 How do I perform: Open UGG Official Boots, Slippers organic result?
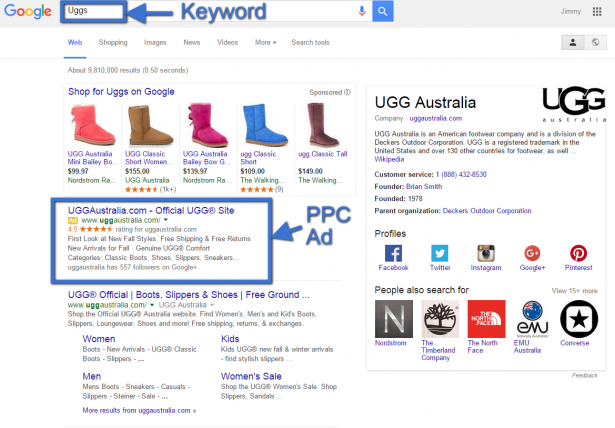coord(189,295)
